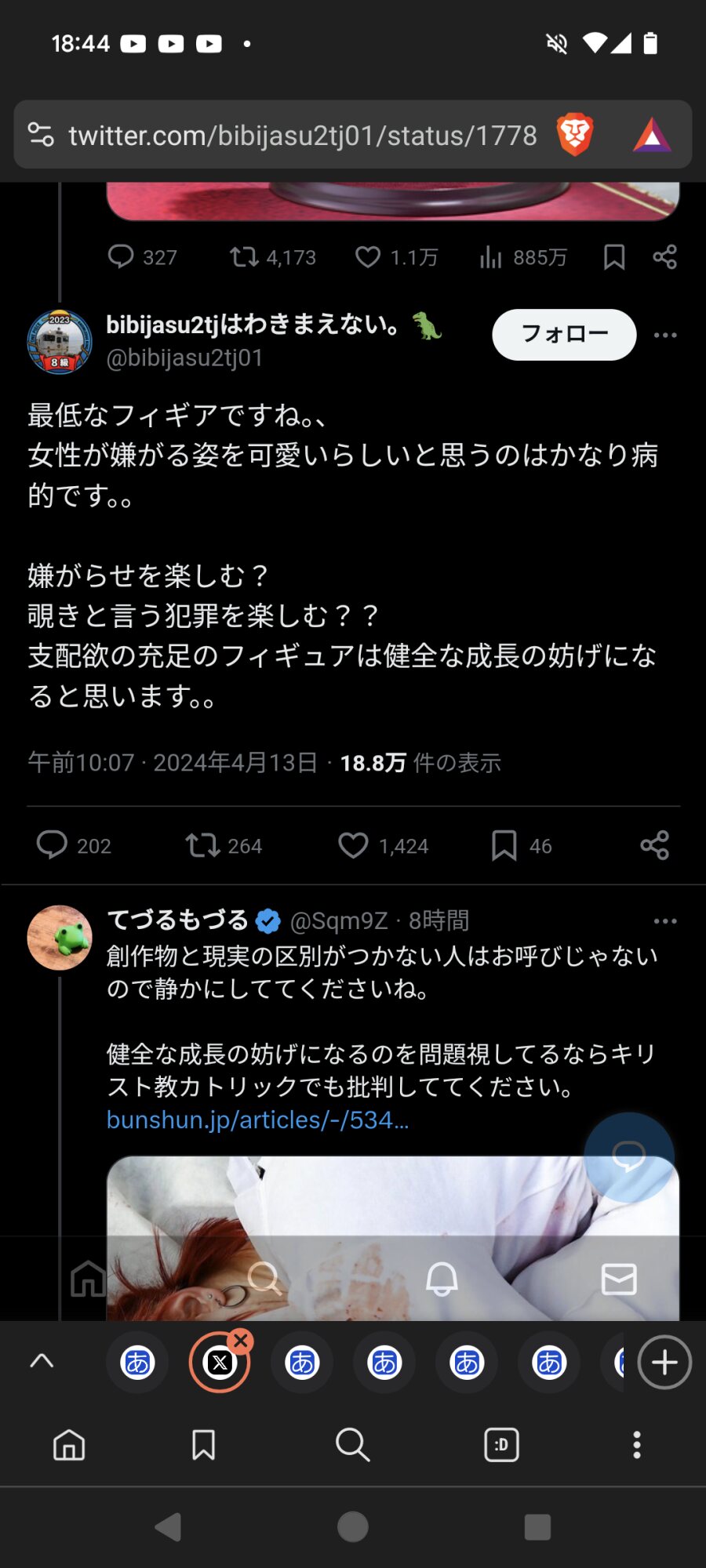Open the browser three-dot menu
Screen dimensions: 706x1568
[x=636, y=1444]
